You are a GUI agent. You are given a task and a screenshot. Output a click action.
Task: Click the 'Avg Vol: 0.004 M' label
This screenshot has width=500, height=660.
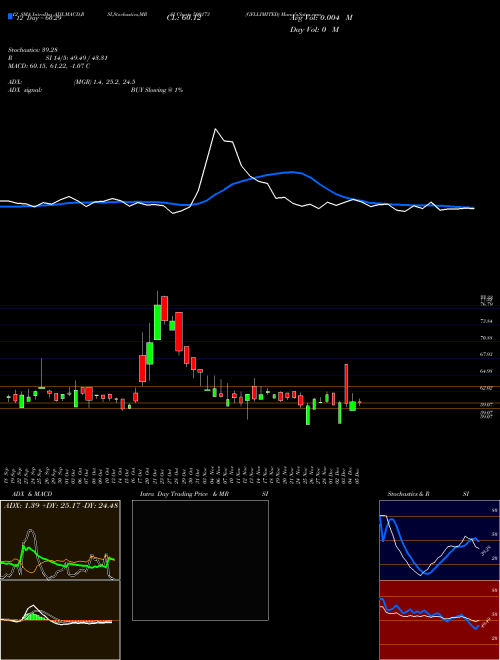(321, 18)
